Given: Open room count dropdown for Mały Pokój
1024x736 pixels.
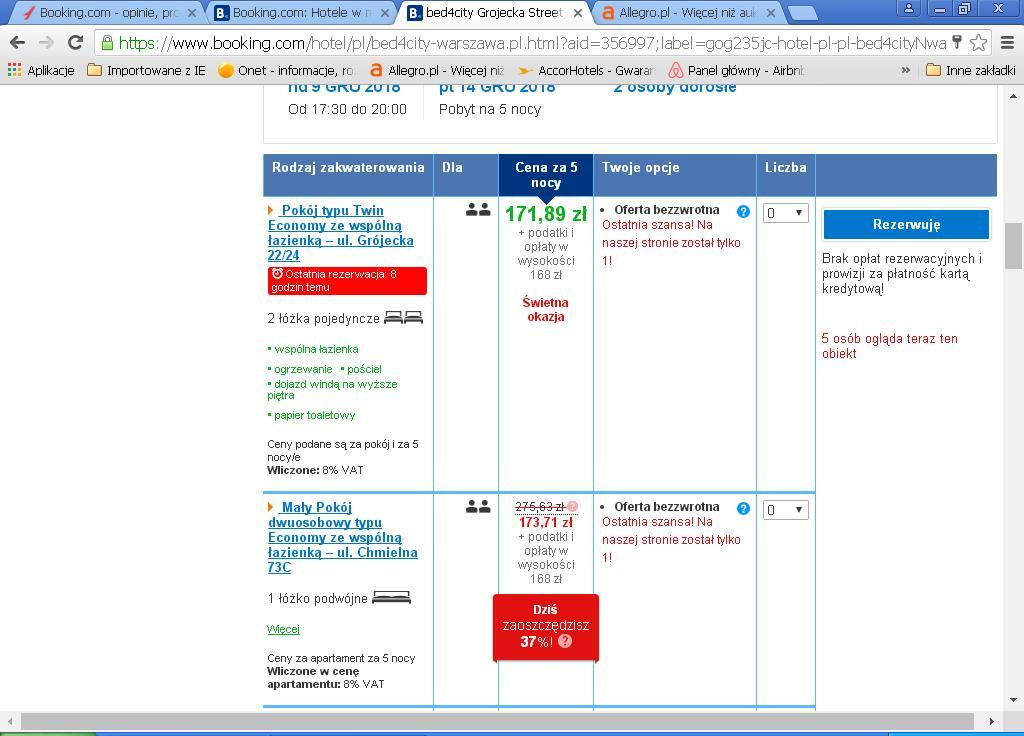Looking at the screenshot, I should [x=786, y=510].
